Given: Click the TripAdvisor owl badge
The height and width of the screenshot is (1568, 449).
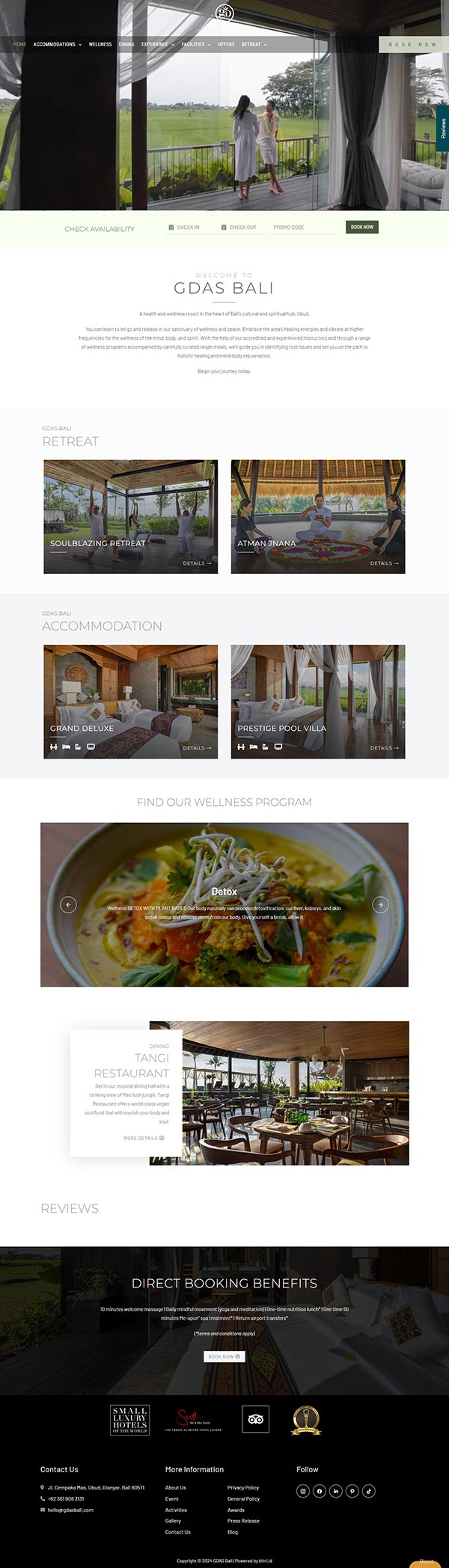Looking at the screenshot, I should (256, 1419).
